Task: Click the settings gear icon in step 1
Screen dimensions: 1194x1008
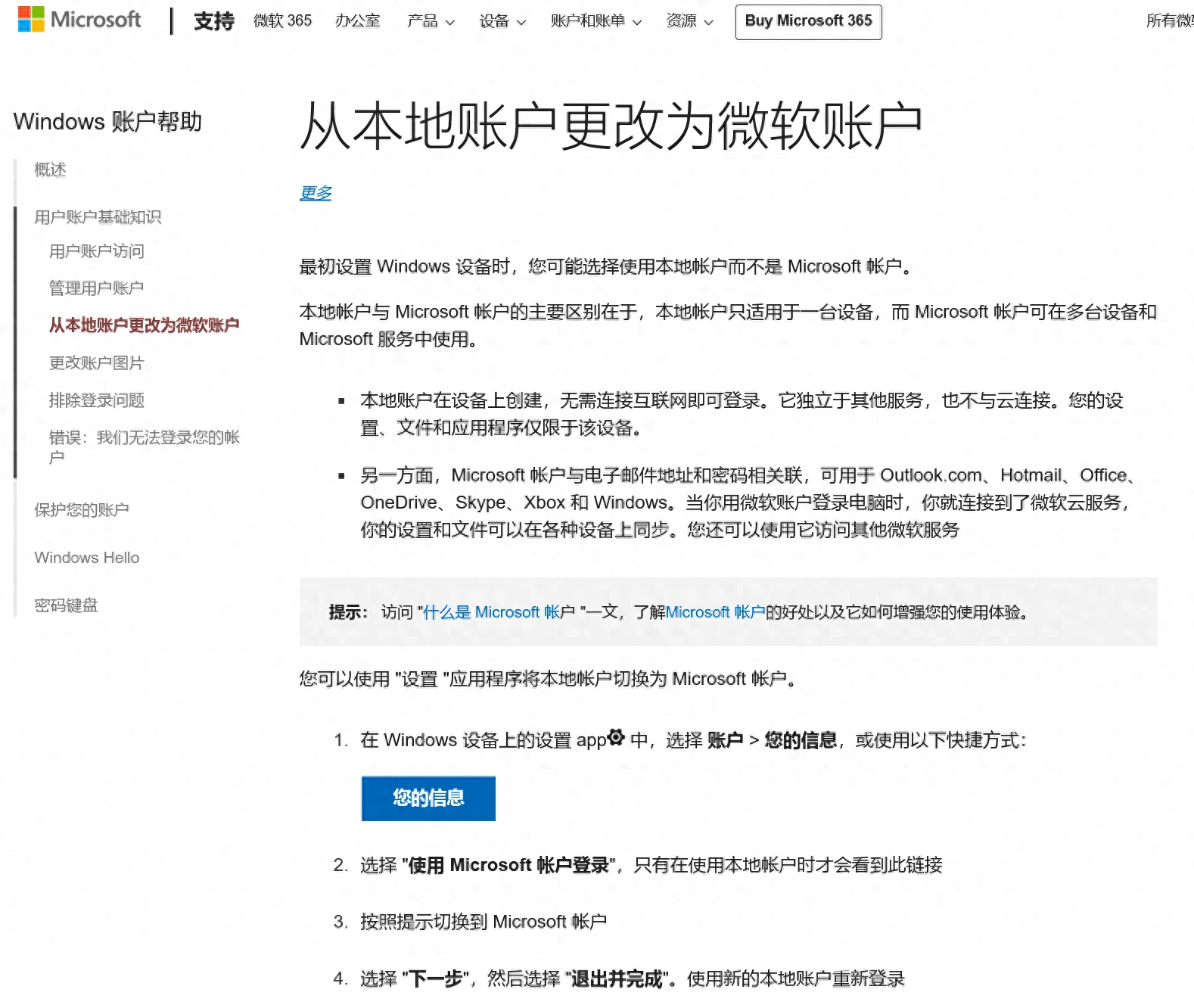Action: pos(616,737)
